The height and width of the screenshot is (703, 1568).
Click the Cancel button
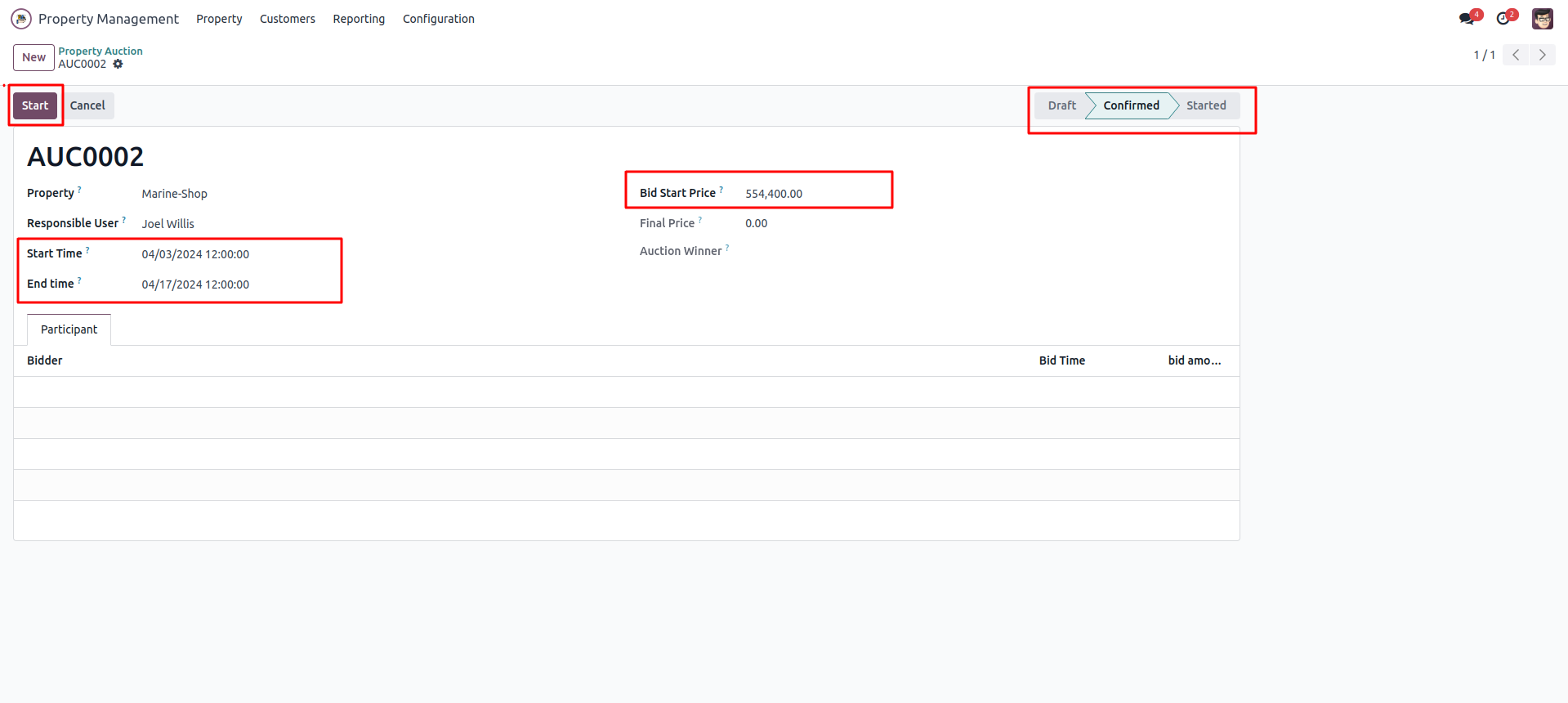[x=87, y=105]
